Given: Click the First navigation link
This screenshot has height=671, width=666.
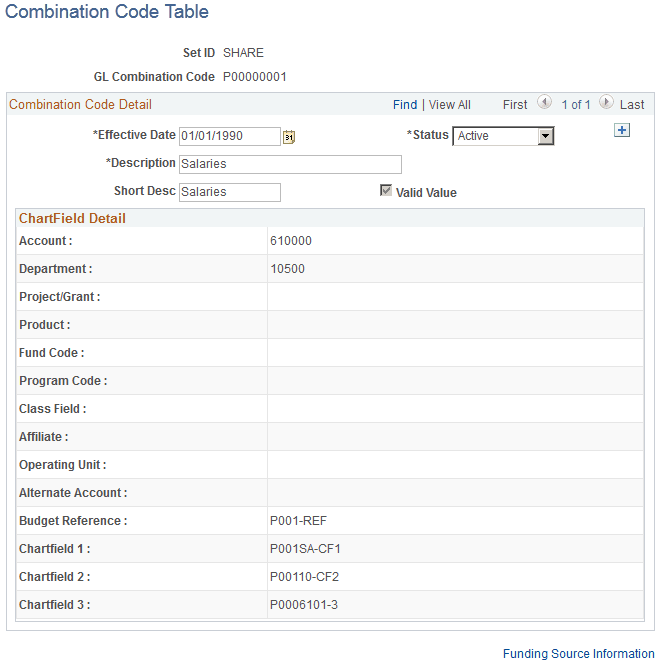Looking at the screenshot, I should click(x=515, y=105).
